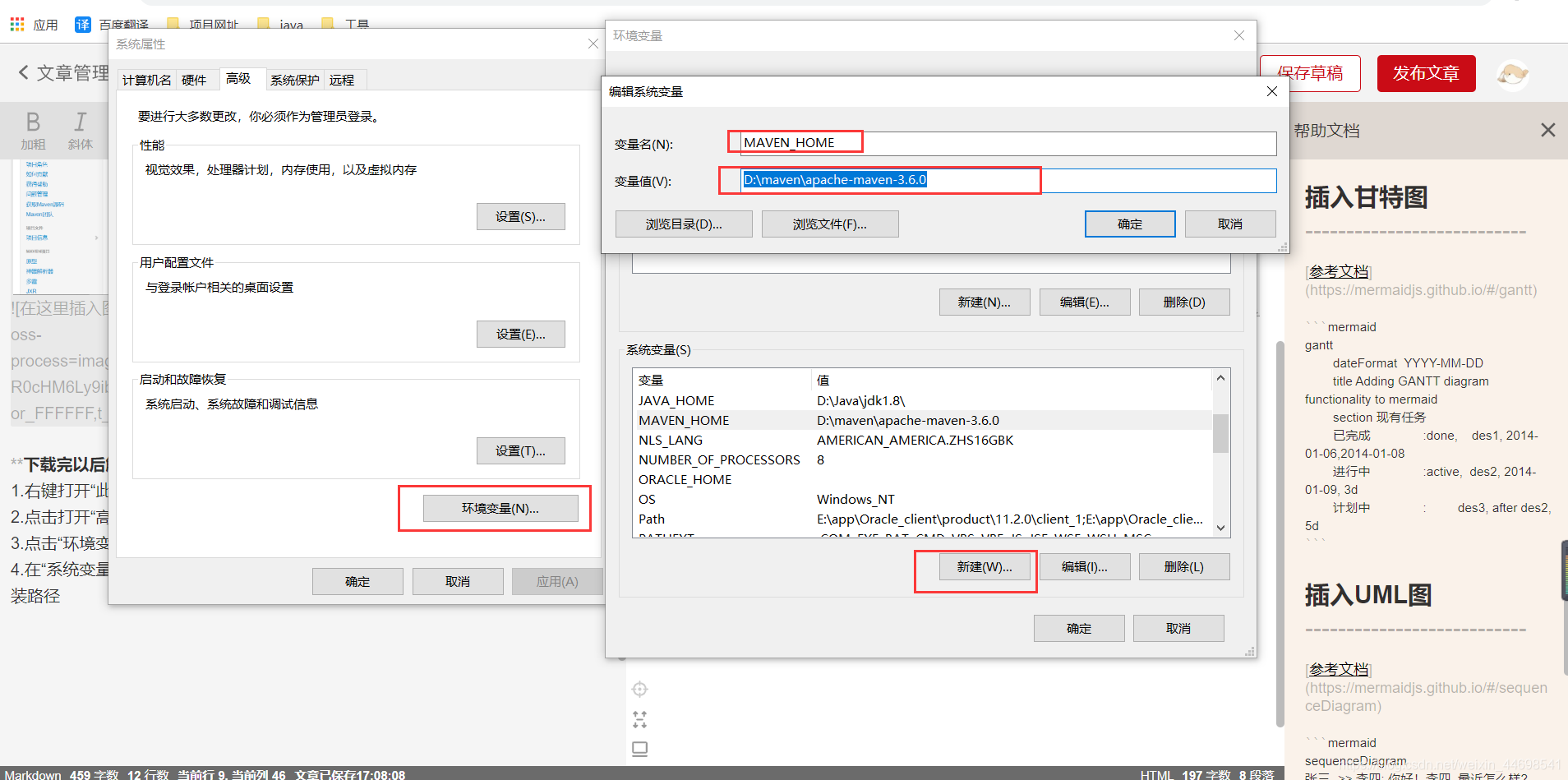Click the preview monitor icon in the editor
This screenshot has width=1568, height=780.
(x=640, y=749)
